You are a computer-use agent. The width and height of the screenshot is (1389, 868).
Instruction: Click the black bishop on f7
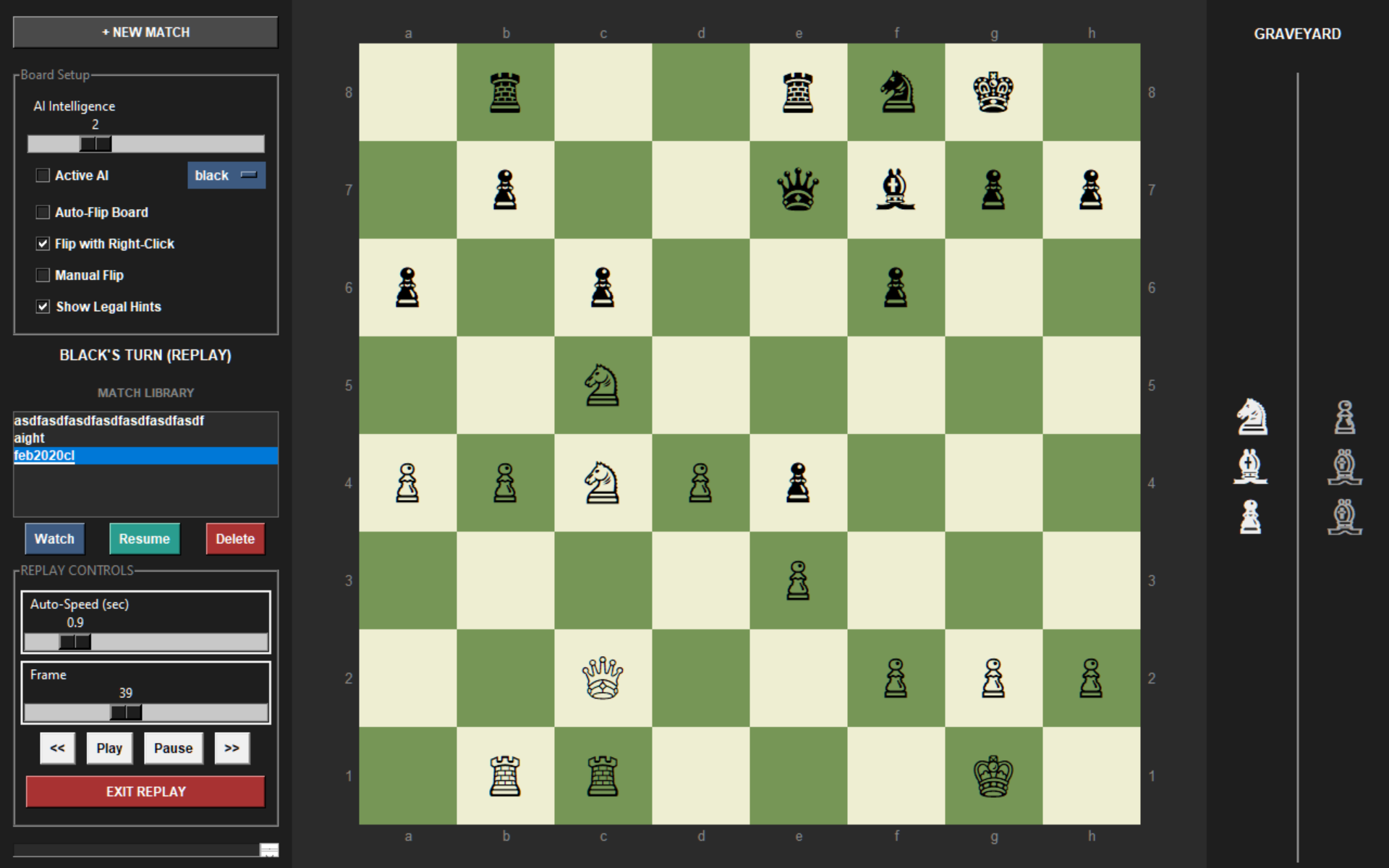896,190
